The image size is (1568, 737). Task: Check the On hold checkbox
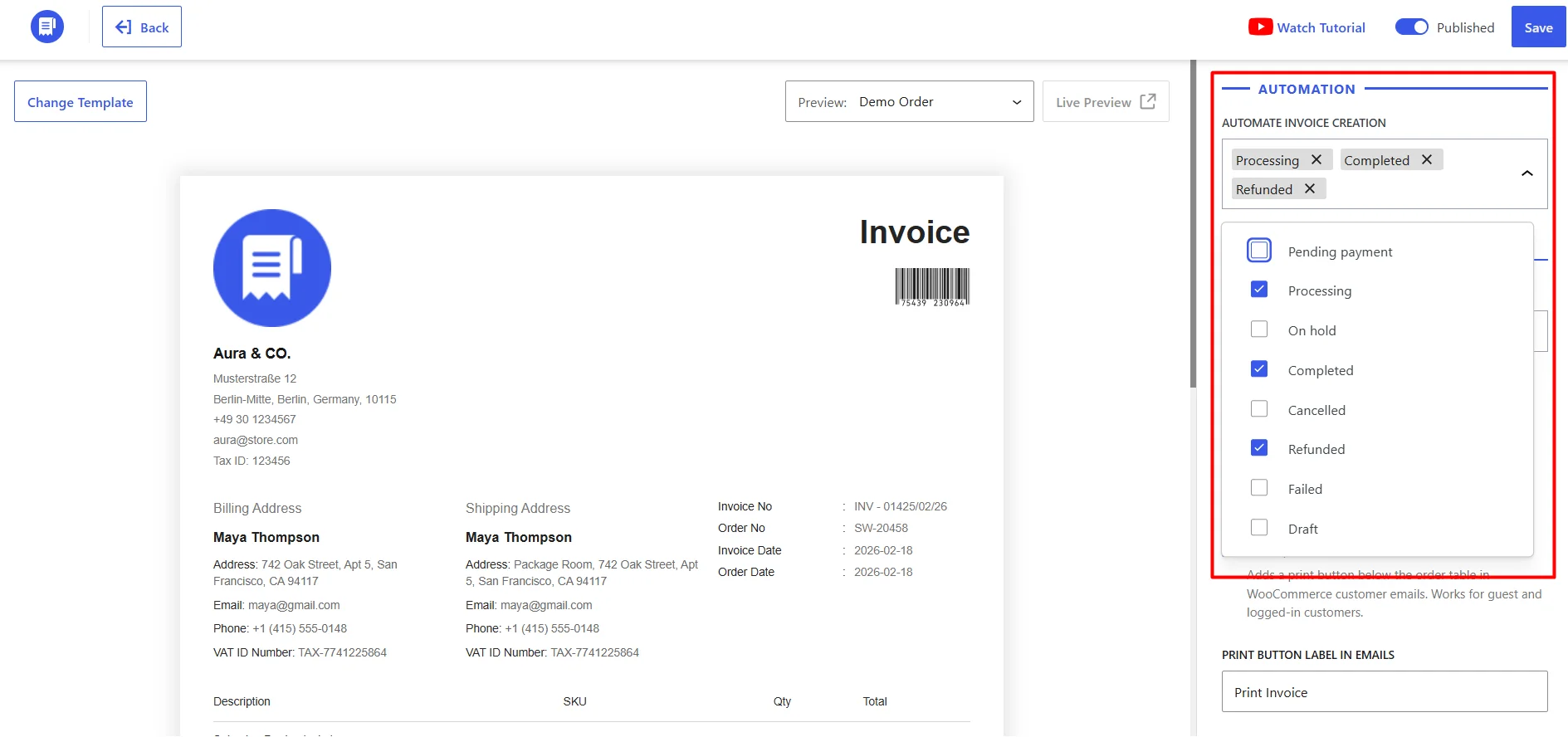1259,329
